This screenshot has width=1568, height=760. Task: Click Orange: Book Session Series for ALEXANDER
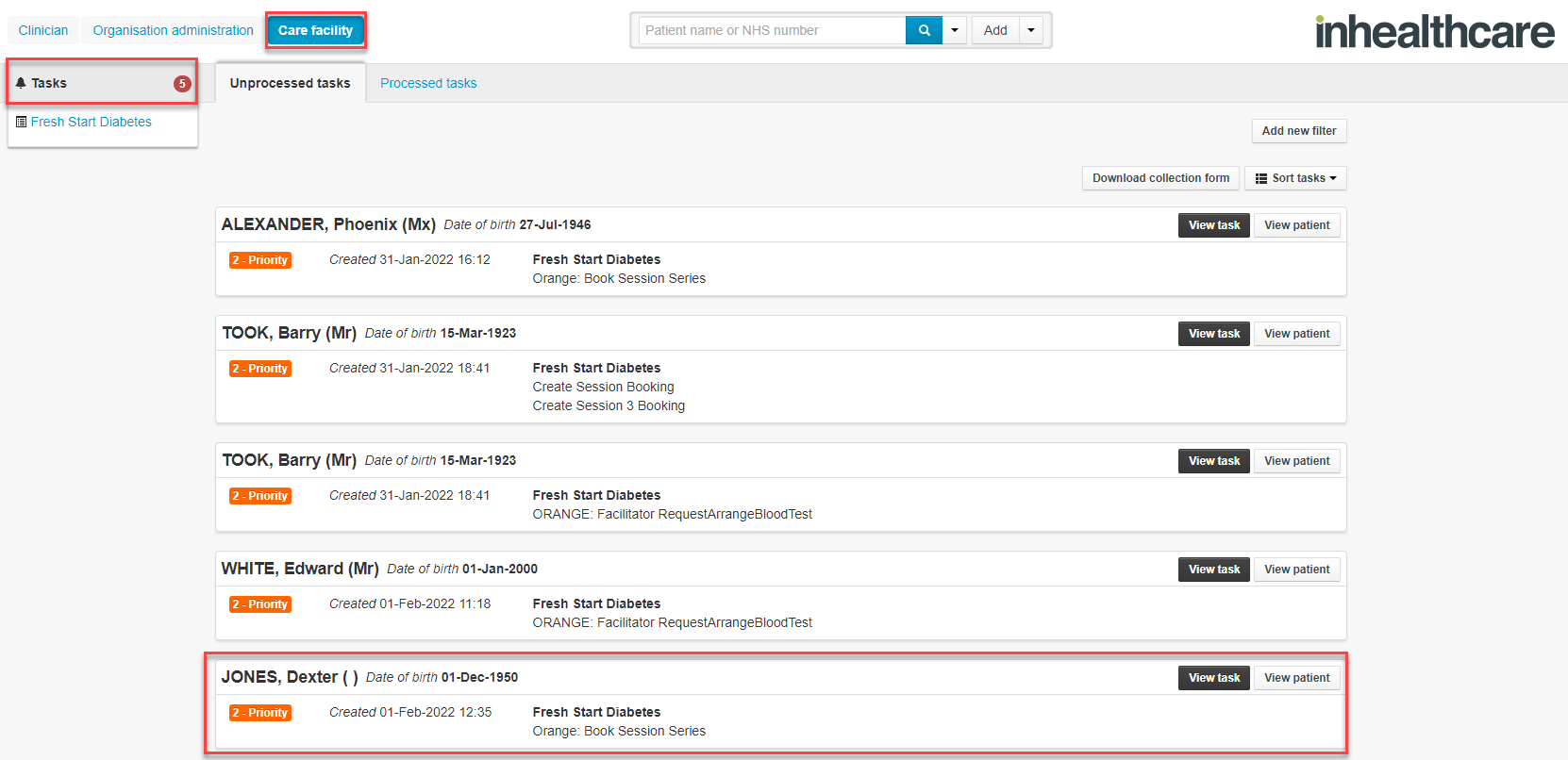(619, 278)
